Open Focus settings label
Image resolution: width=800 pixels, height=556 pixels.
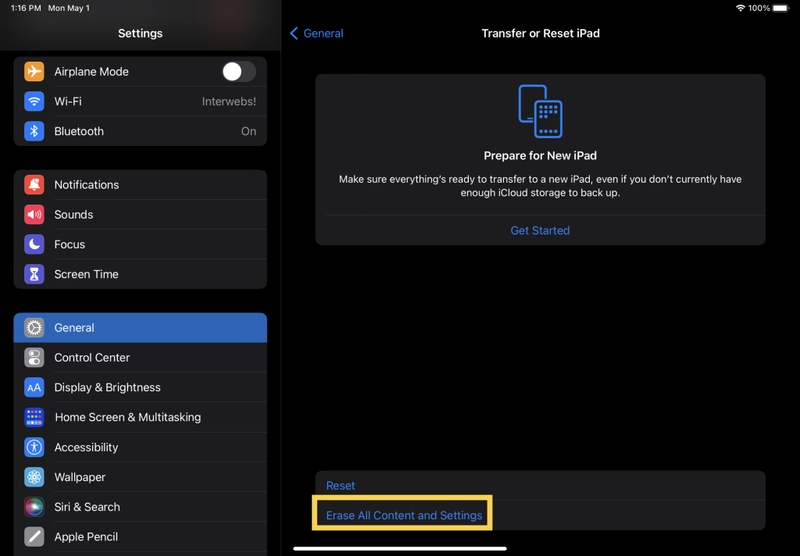(x=70, y=244)
